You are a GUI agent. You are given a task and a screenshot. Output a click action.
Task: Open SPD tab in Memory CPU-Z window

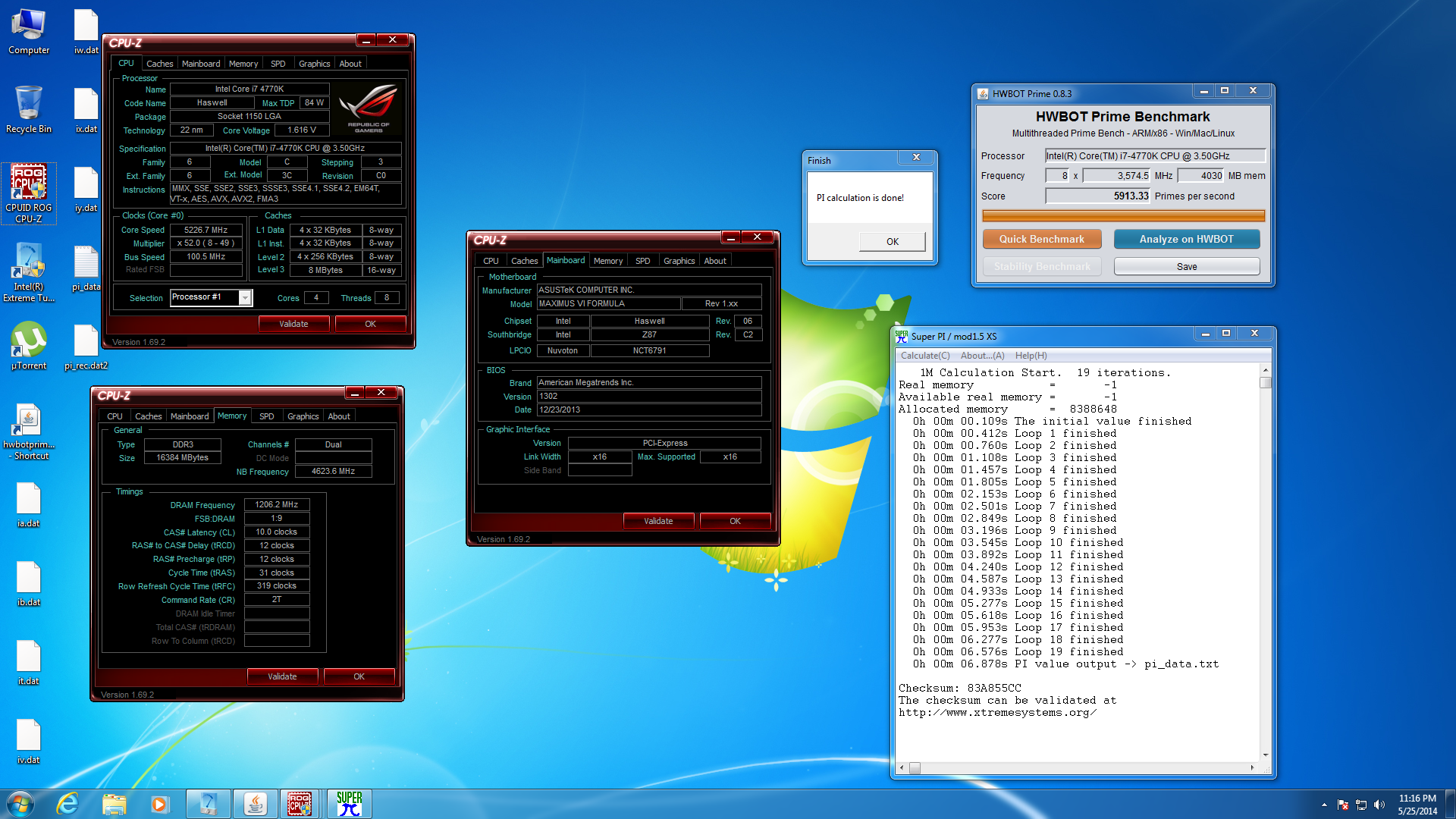(267, 416)
